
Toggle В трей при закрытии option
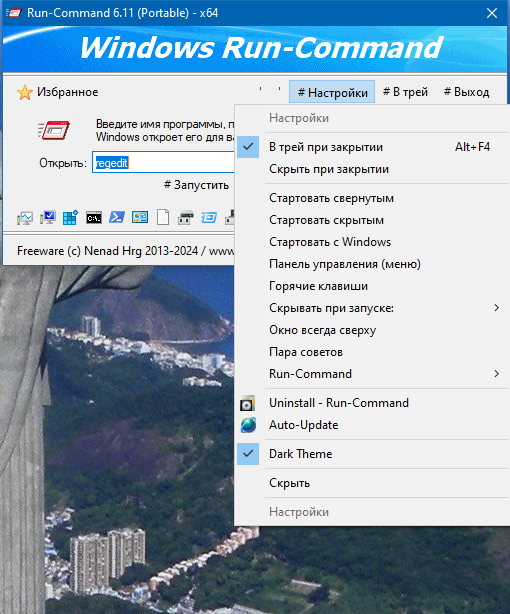tap(372, 147)
